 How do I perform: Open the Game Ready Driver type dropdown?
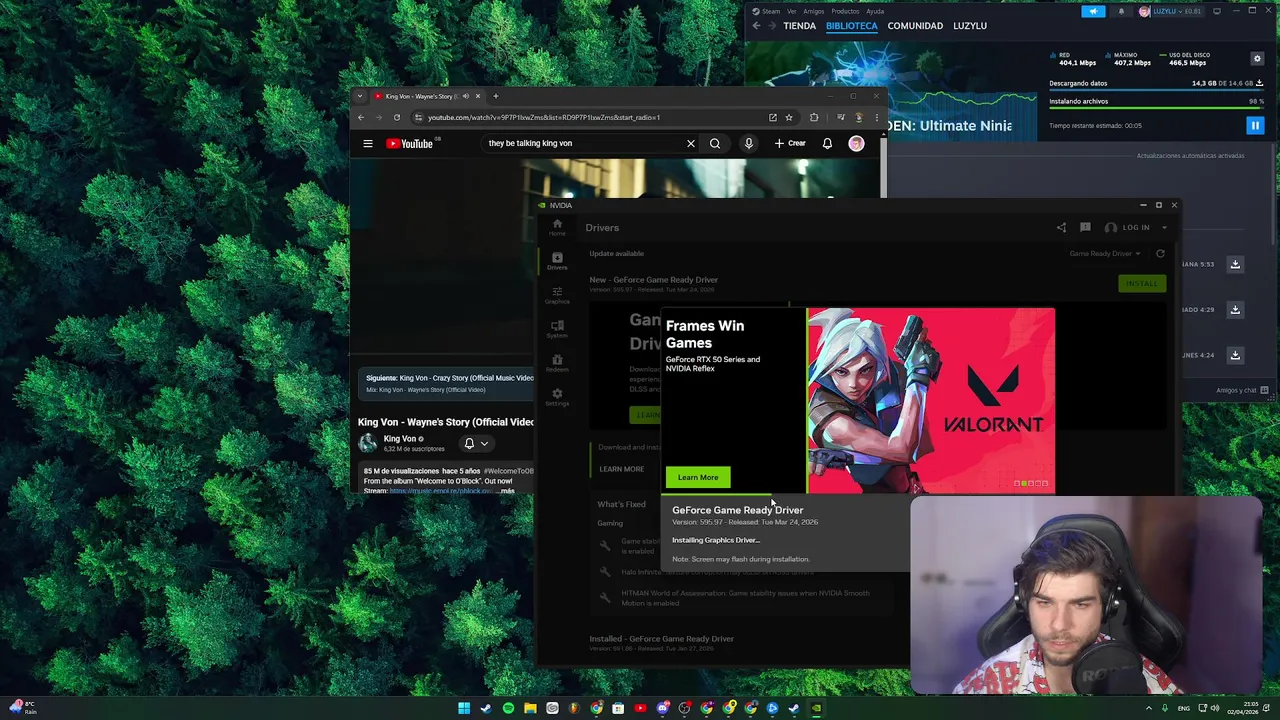pyautogui.click(x=1105, y=254)
